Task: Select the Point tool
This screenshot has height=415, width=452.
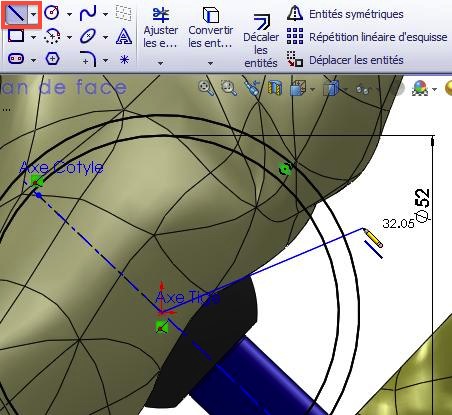Action: (124, 59)
